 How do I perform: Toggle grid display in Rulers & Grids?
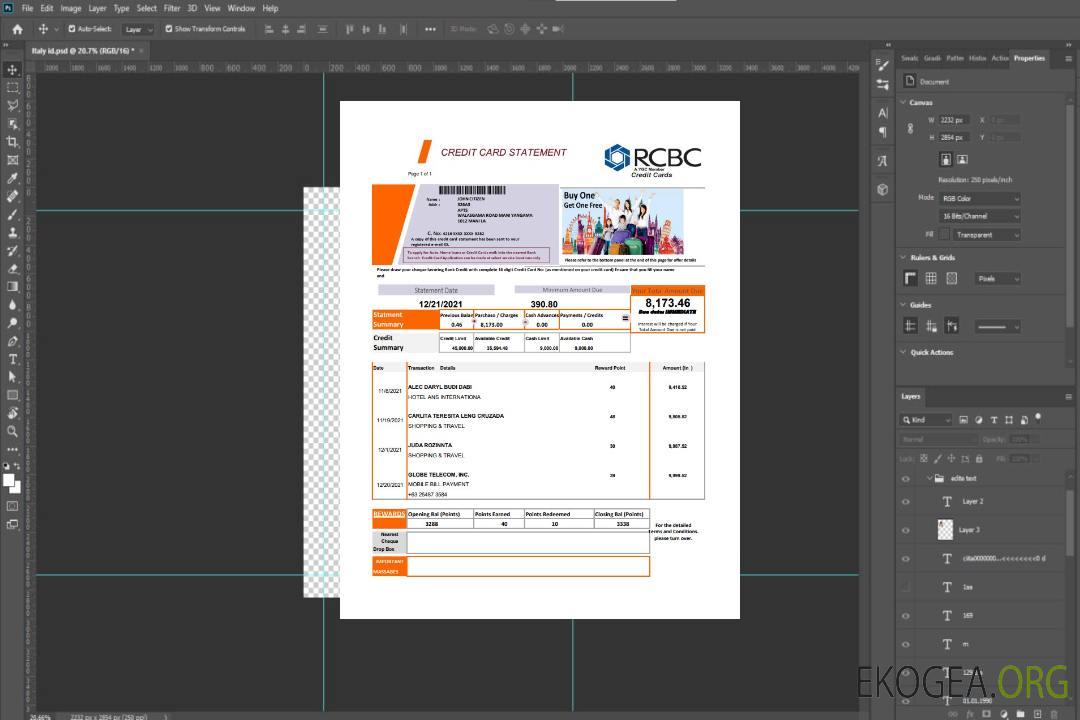[931, 278]
